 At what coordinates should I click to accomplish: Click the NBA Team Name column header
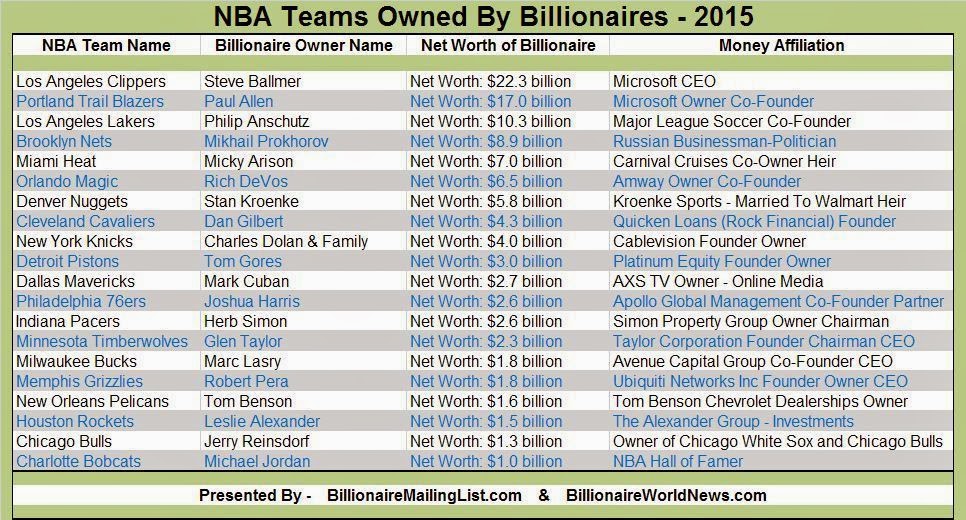point(106,45)
